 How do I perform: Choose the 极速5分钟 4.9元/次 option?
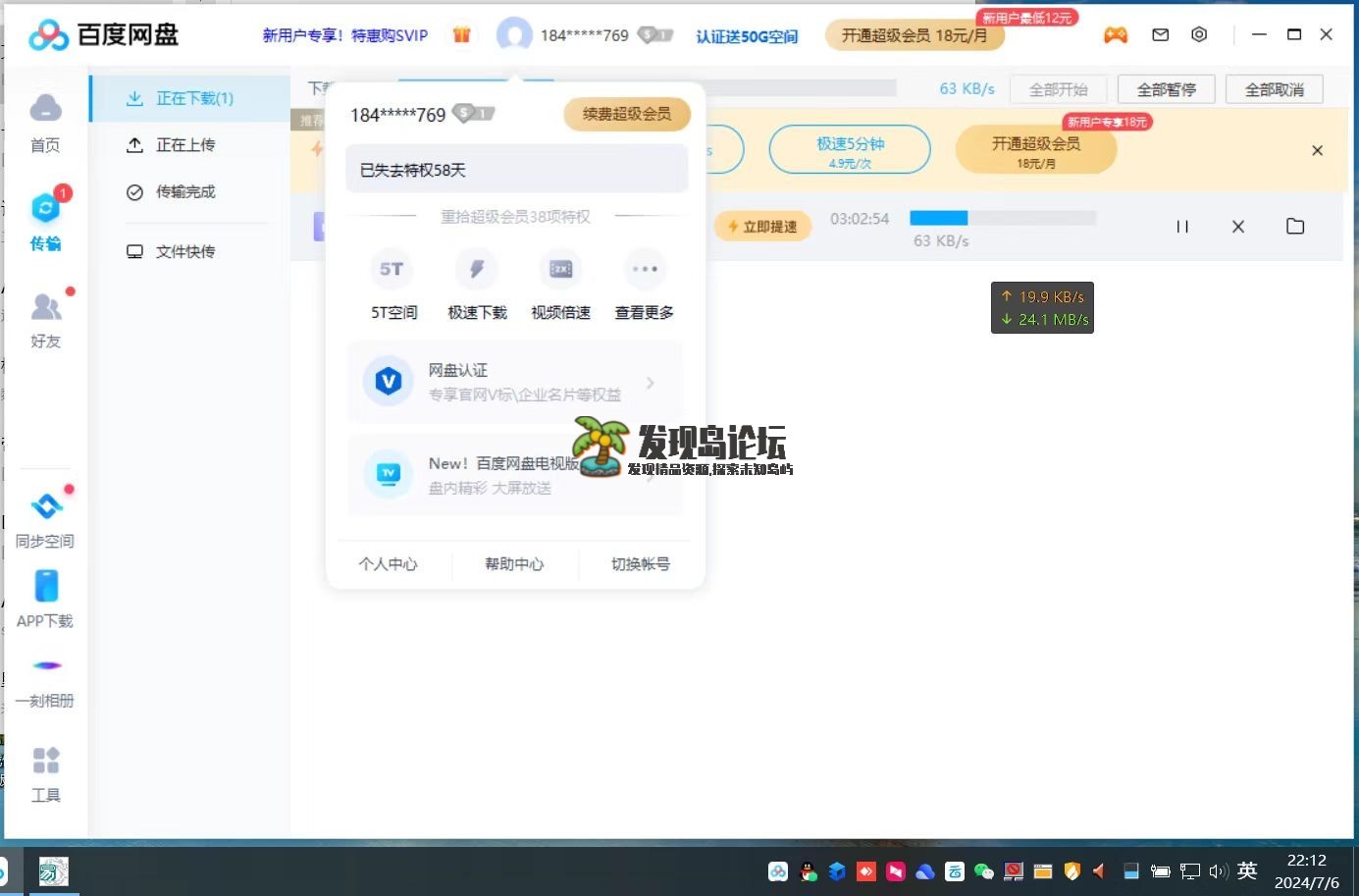[x=850, y=150]
